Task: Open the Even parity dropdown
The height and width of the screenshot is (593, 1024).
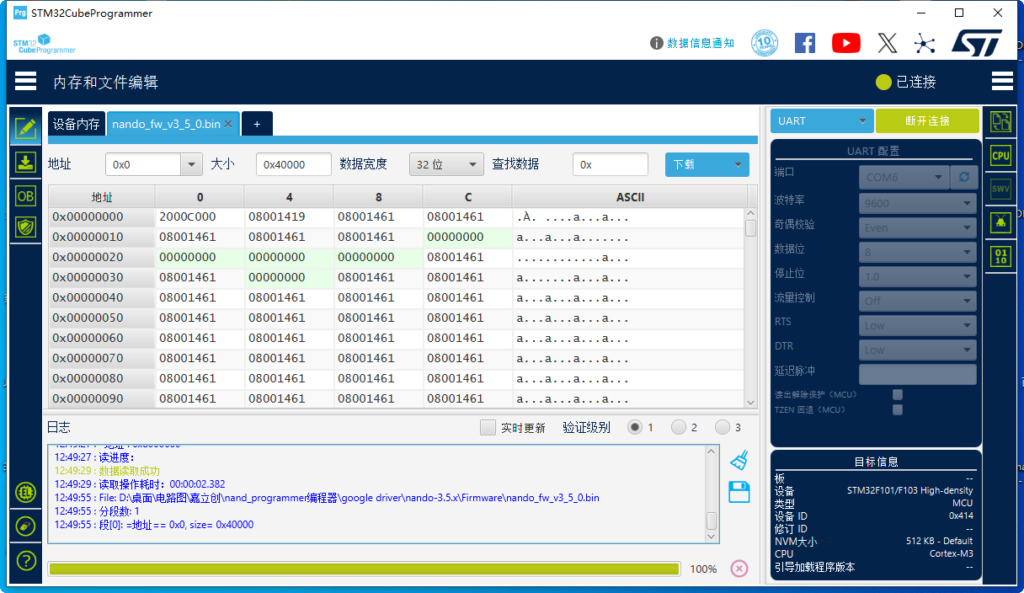Action: (x=918, y=228)
